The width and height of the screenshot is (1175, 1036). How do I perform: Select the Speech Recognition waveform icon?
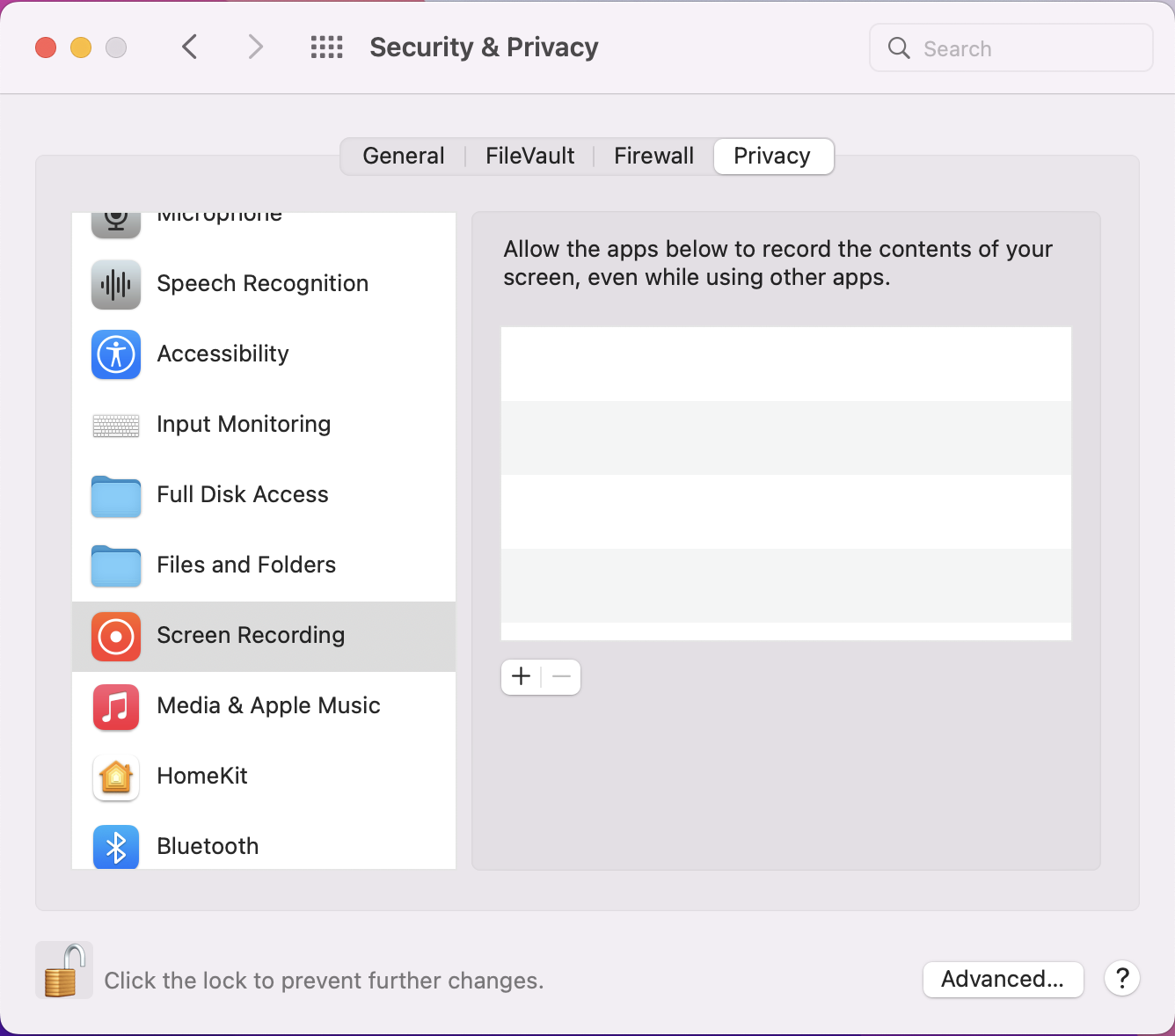116,284
